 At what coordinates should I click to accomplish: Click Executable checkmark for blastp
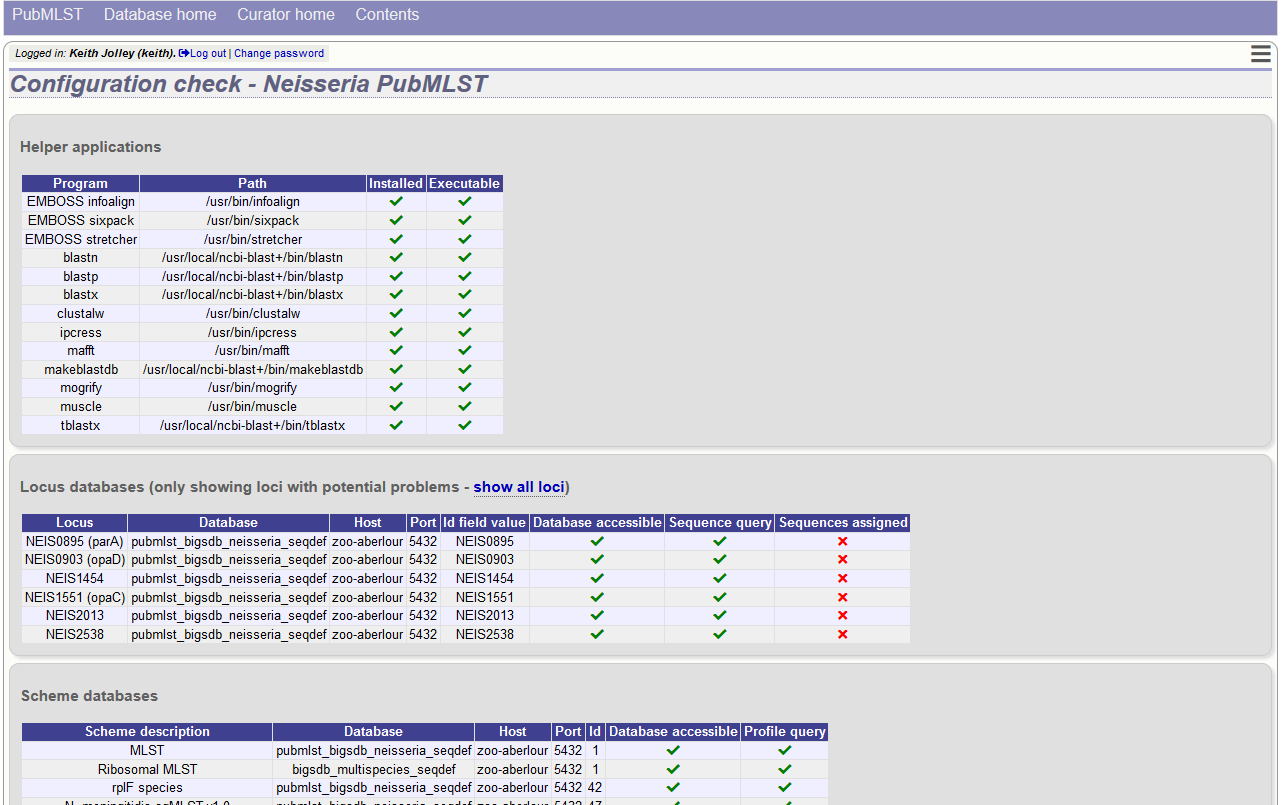[x=465, y=276]
